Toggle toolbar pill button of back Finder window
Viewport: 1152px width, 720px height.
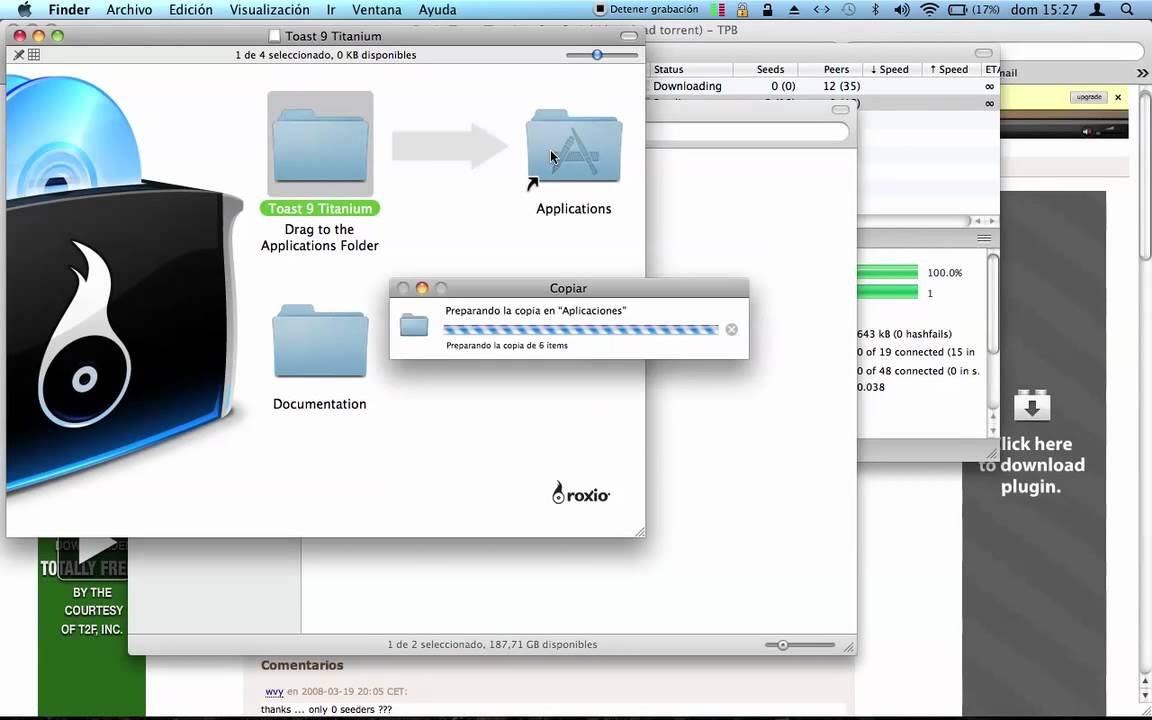click(840, 109)
